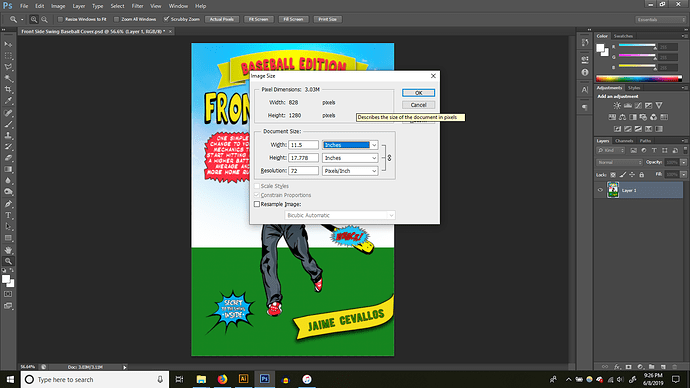Select the Pen tool

pyautogui.click(x=8, y=204)
